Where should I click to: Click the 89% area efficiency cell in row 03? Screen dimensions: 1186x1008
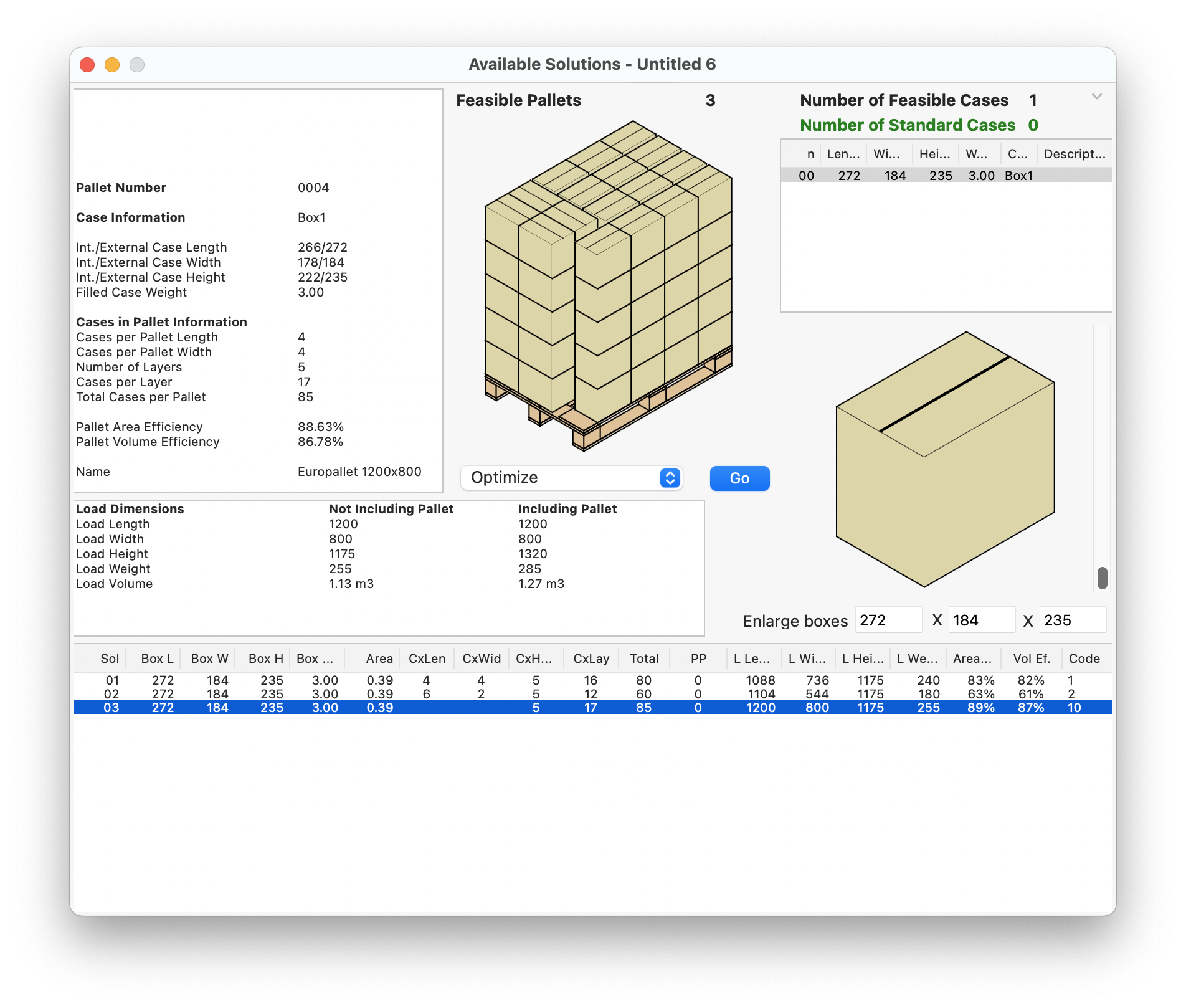pos(981,707)
